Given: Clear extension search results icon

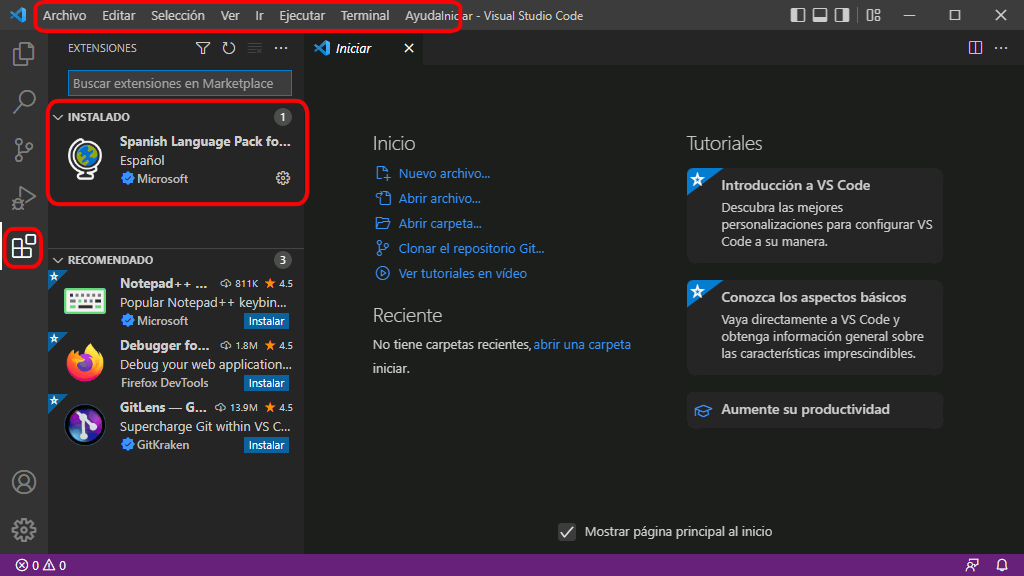Looking at the screenshot, I should tap(255, 48).
